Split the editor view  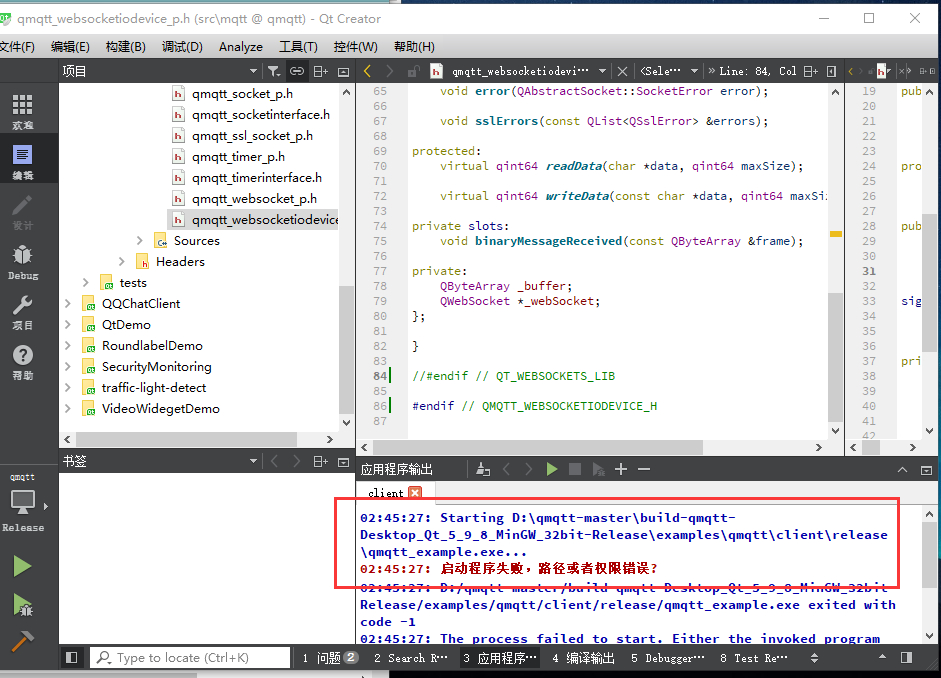[x=811, y=71]
